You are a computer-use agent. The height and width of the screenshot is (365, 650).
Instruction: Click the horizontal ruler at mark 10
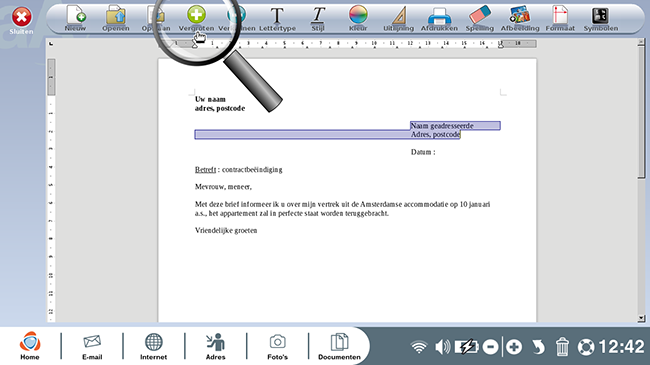click(x=374, y=43)
